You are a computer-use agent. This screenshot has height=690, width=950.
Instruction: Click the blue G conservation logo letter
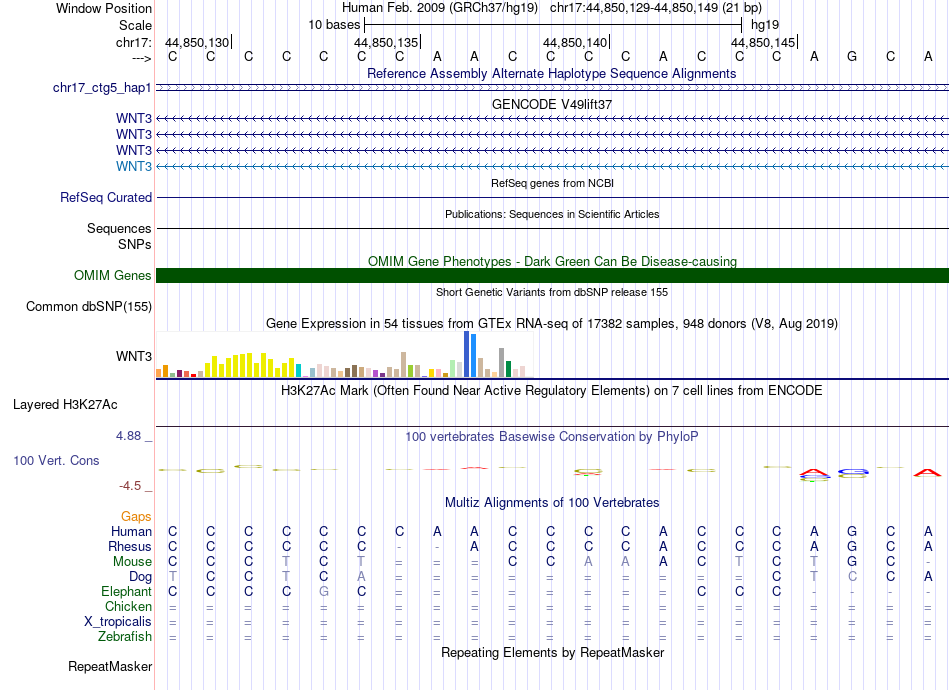(x=853, y=471)
